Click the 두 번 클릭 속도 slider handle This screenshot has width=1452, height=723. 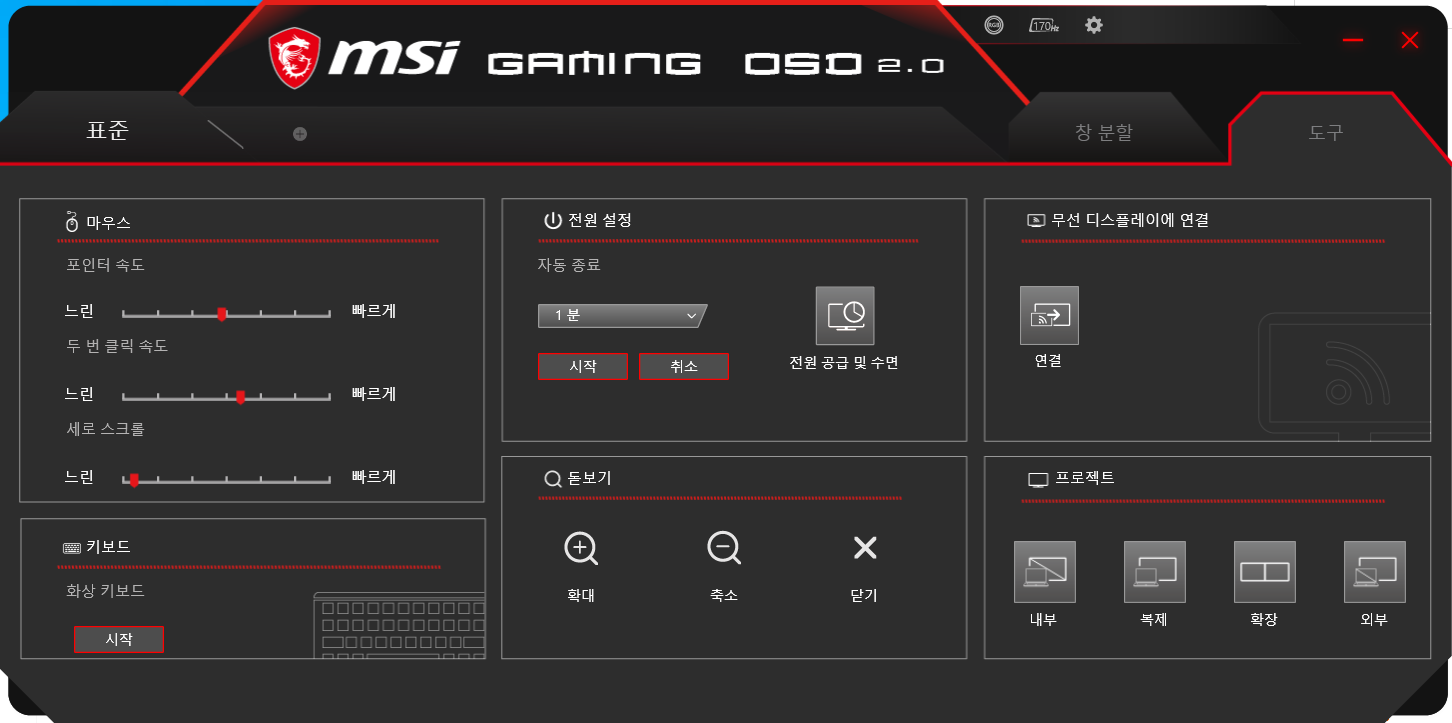click(x=240, y=397)
